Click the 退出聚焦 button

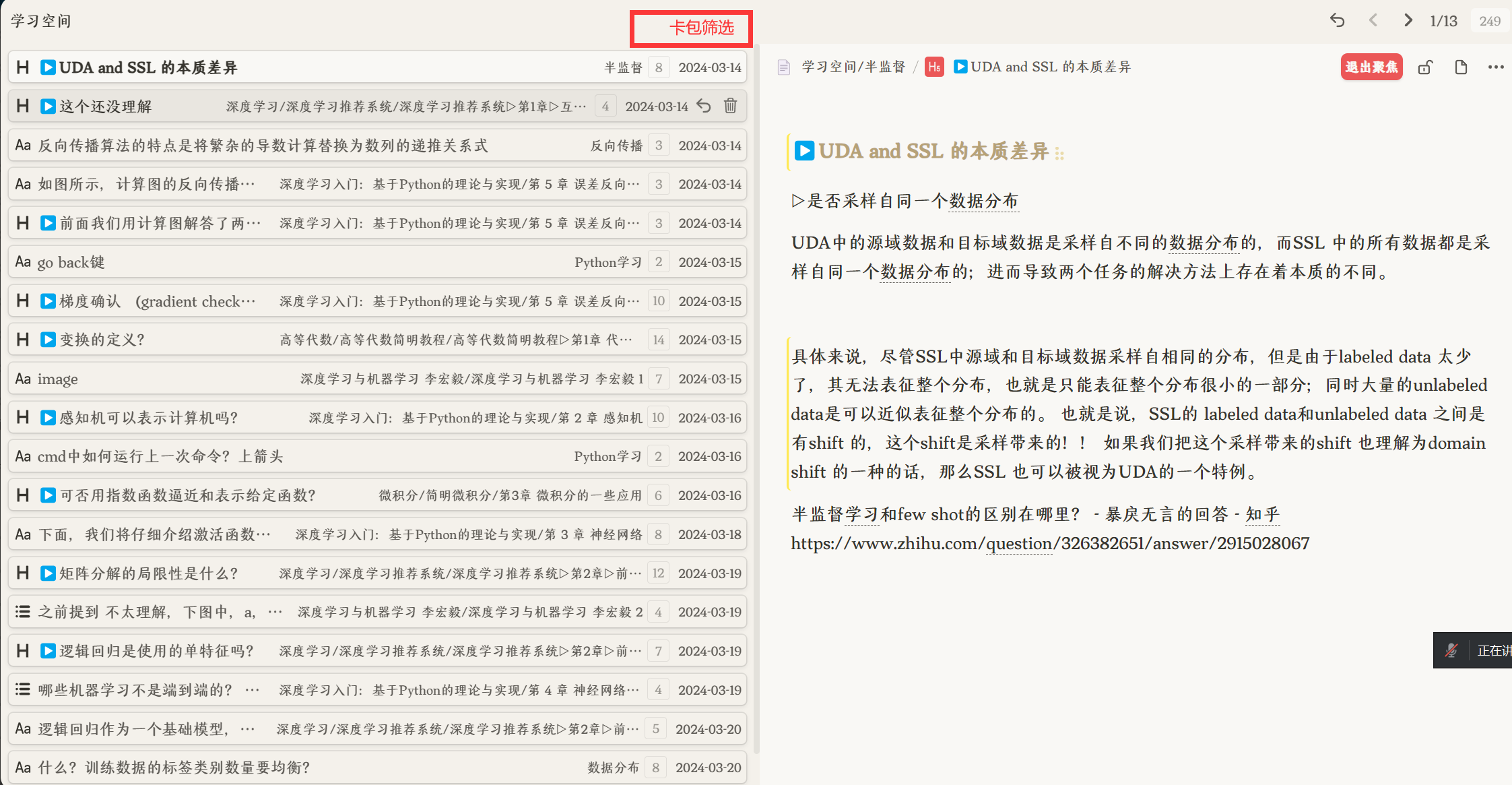[1371, 67]
